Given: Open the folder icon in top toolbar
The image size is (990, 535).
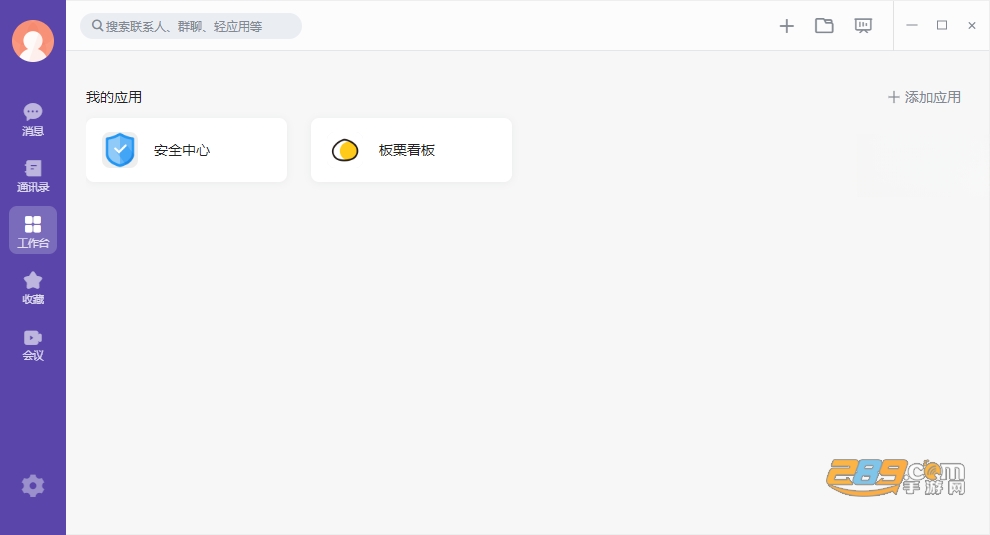Looking at the screenshot, I should 824,26.
